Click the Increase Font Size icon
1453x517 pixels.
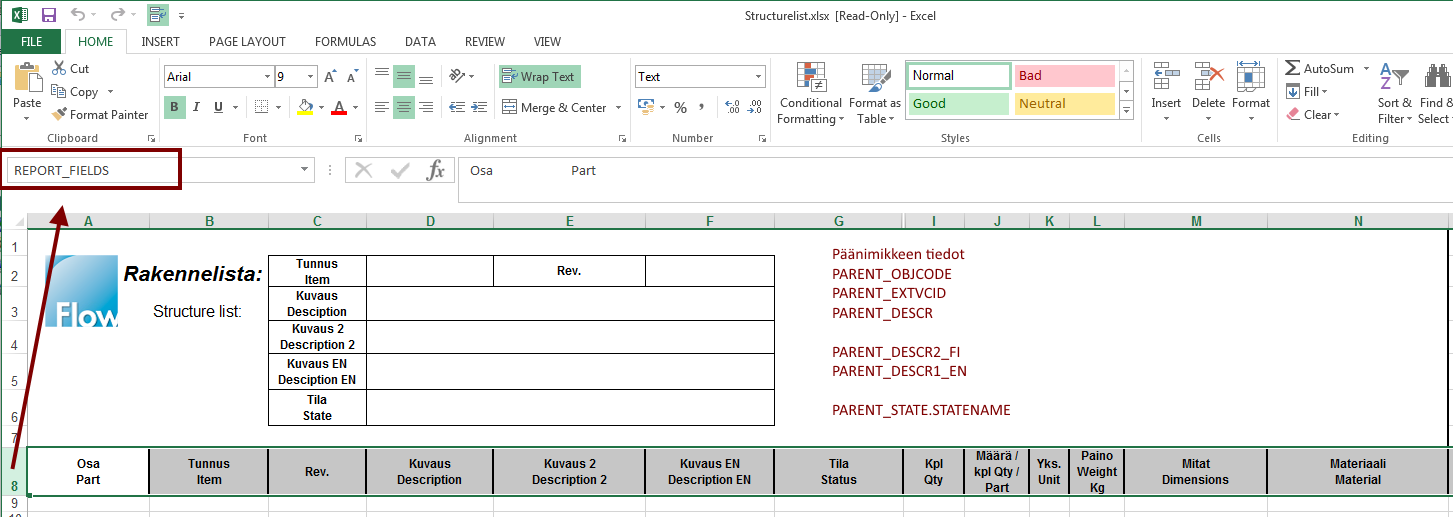click(330, 77)
